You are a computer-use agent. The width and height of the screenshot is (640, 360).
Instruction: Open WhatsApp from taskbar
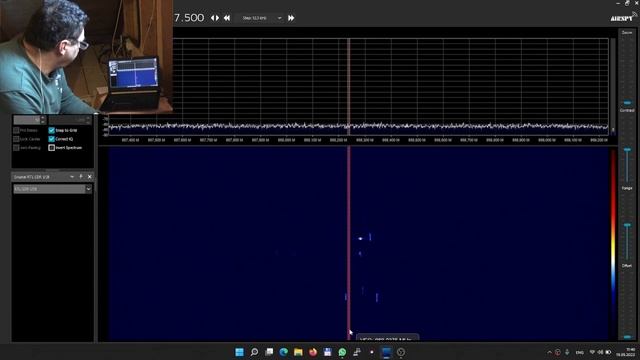tap(342, 352)
